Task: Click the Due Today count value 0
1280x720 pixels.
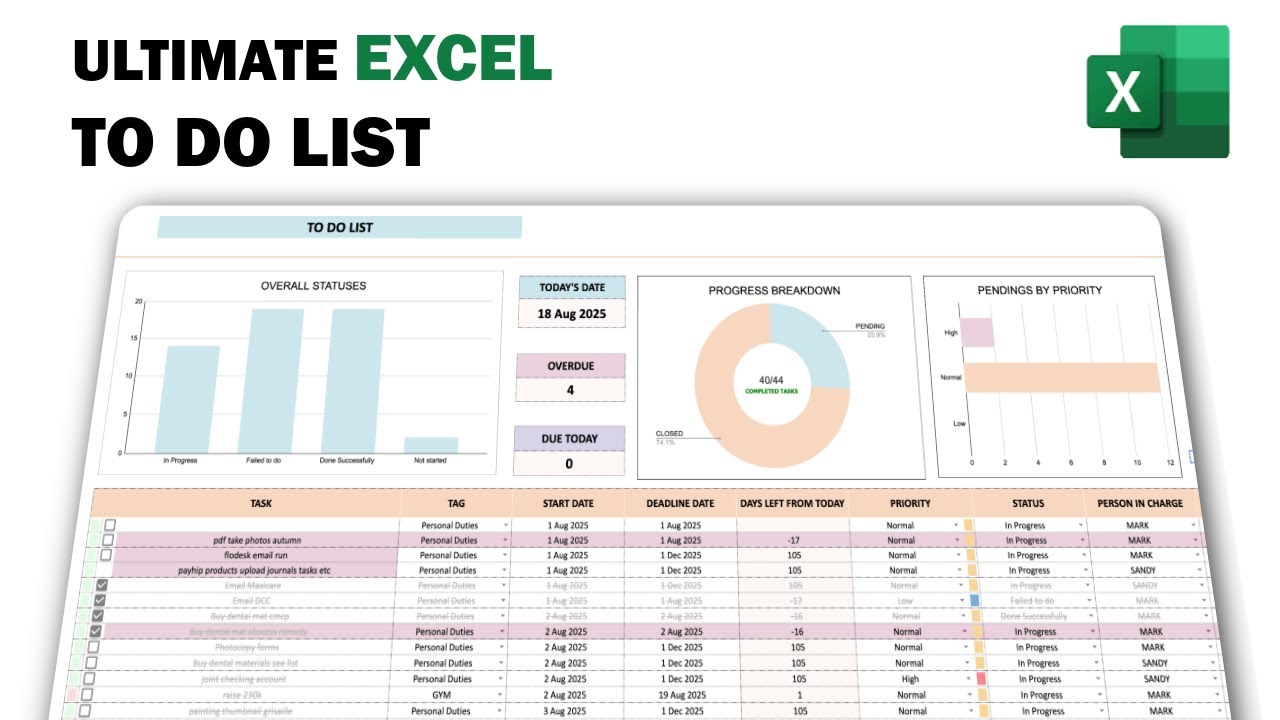Action: pyautogui.click(x=569, y=464)
